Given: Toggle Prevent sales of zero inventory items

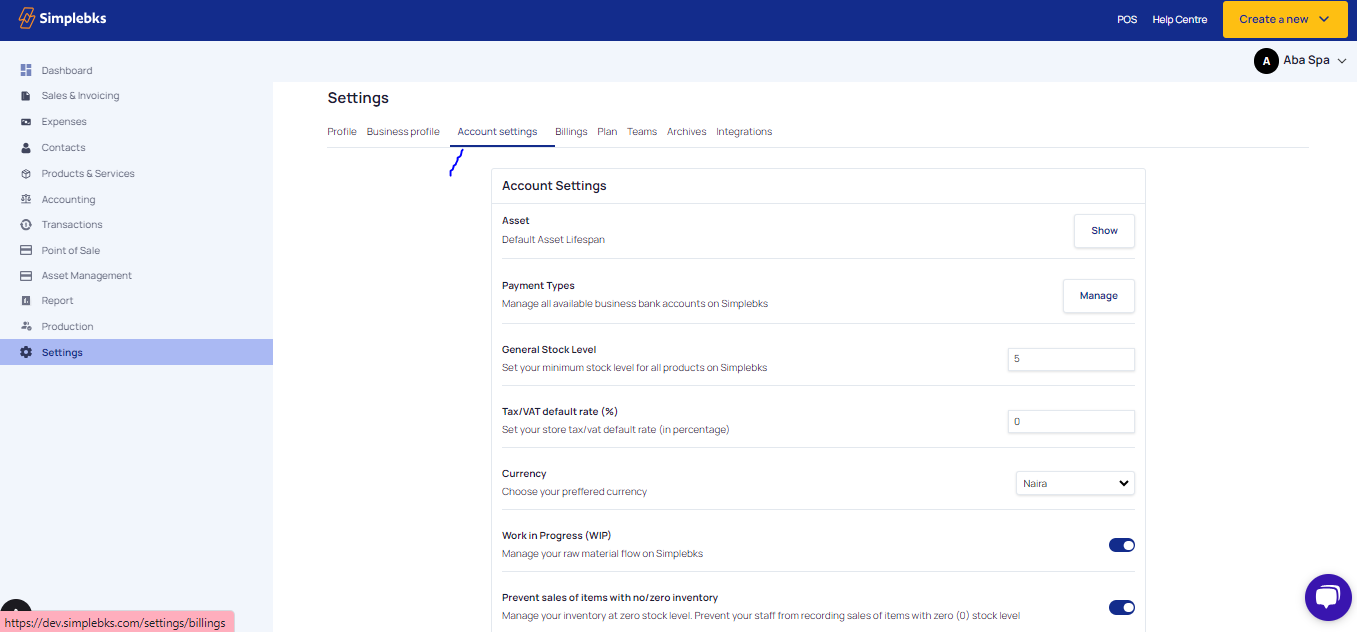Looking at the screenshot, I should 1121,607.
